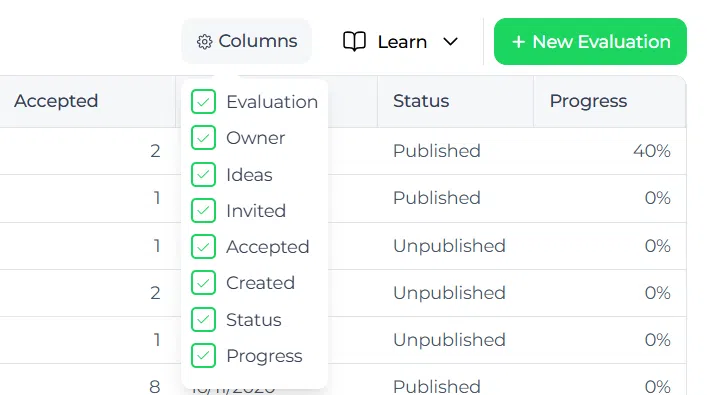
Task: Click the Accepted value 8
Action: pyautogui.click(x=155, y=386)
